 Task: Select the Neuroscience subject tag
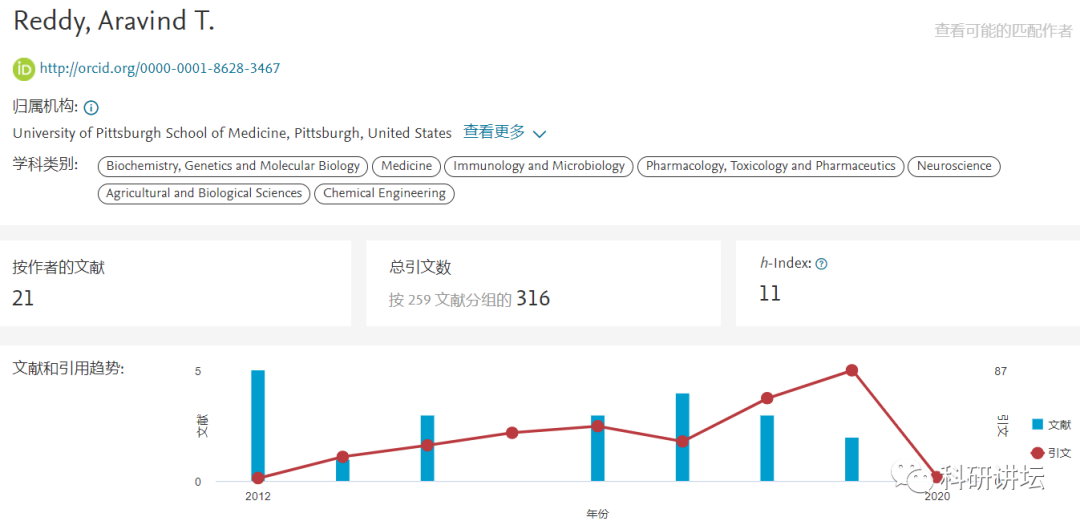(954, 166)
